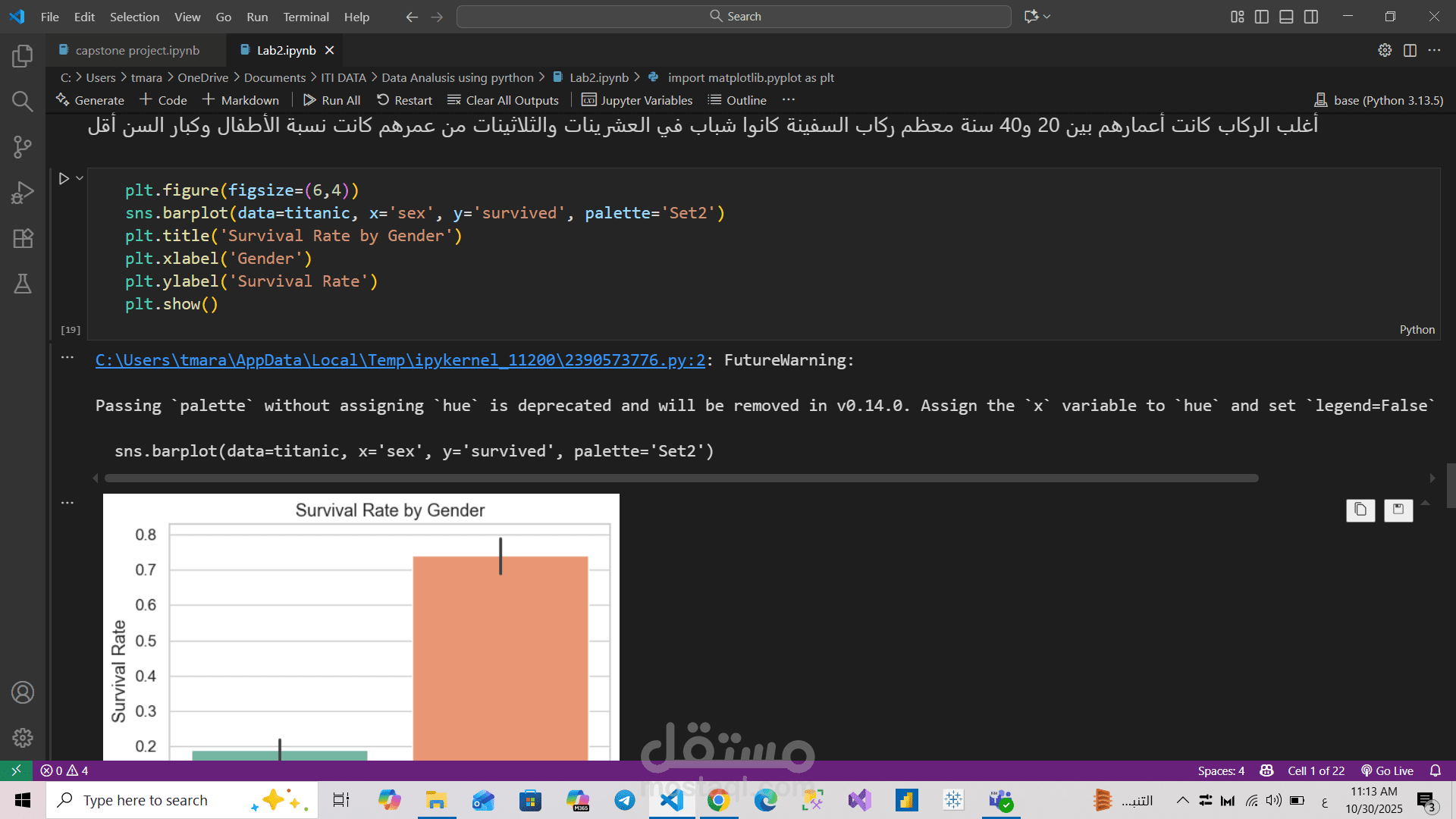Expand run options dropdown beside cell

[80, 178]
